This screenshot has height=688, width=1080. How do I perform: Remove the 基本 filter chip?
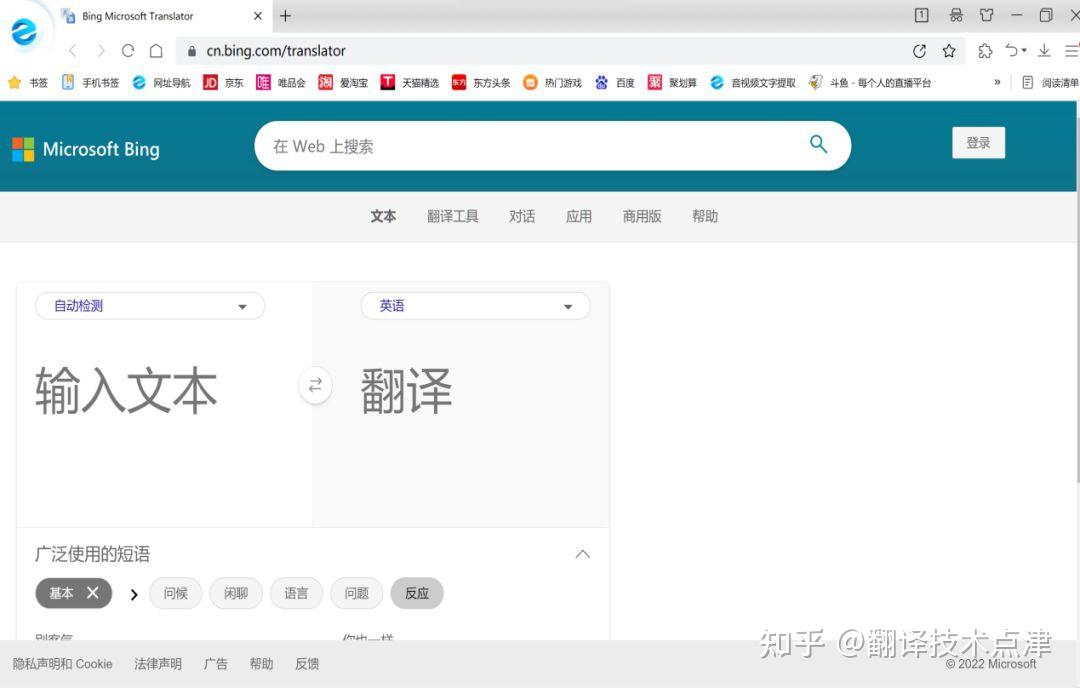[93, 592]
